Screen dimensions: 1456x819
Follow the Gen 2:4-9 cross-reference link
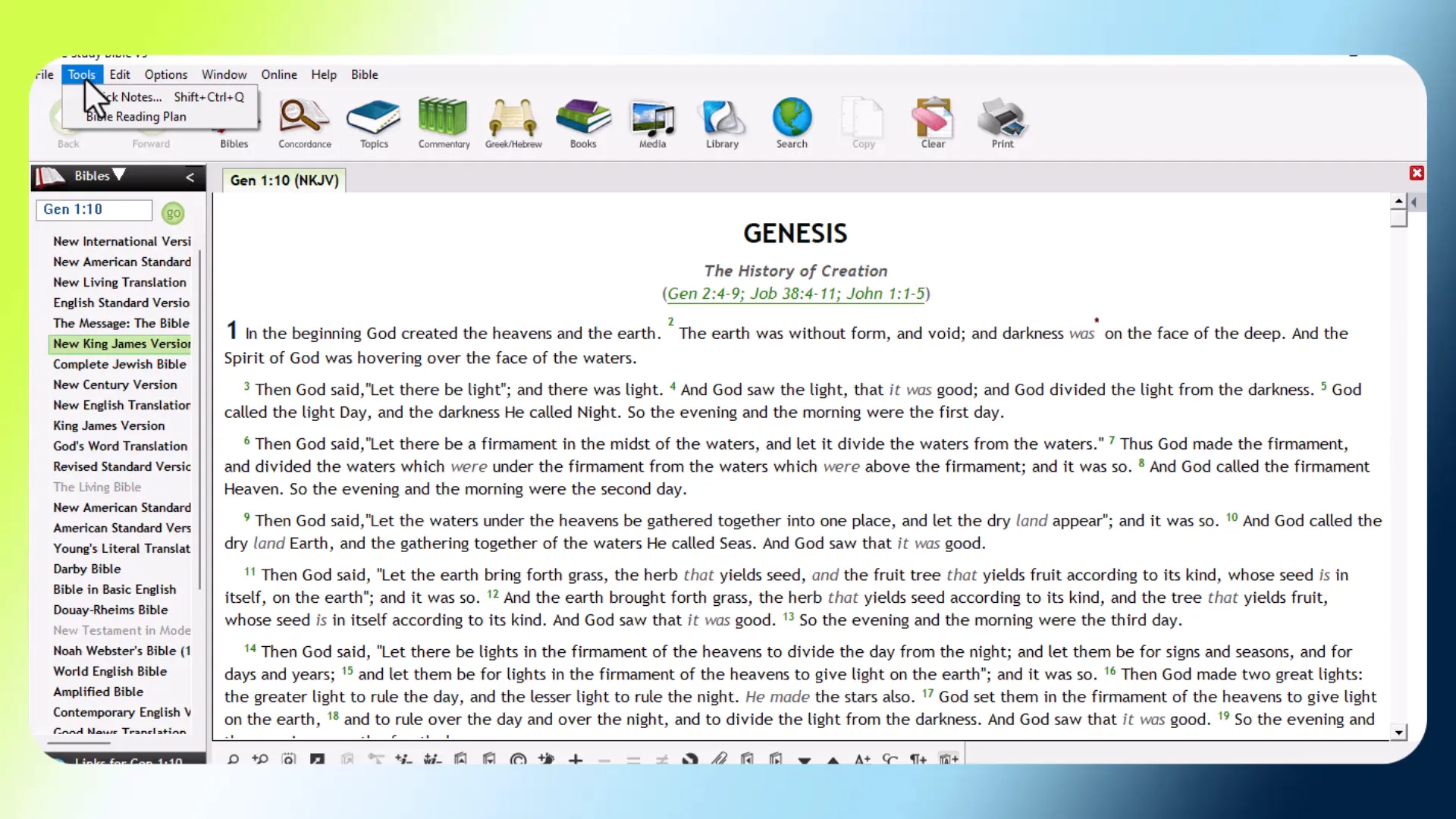coord(704,294)
